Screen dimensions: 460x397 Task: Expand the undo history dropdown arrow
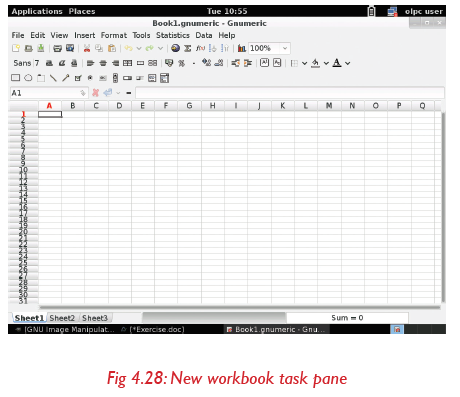coord(139,49)
